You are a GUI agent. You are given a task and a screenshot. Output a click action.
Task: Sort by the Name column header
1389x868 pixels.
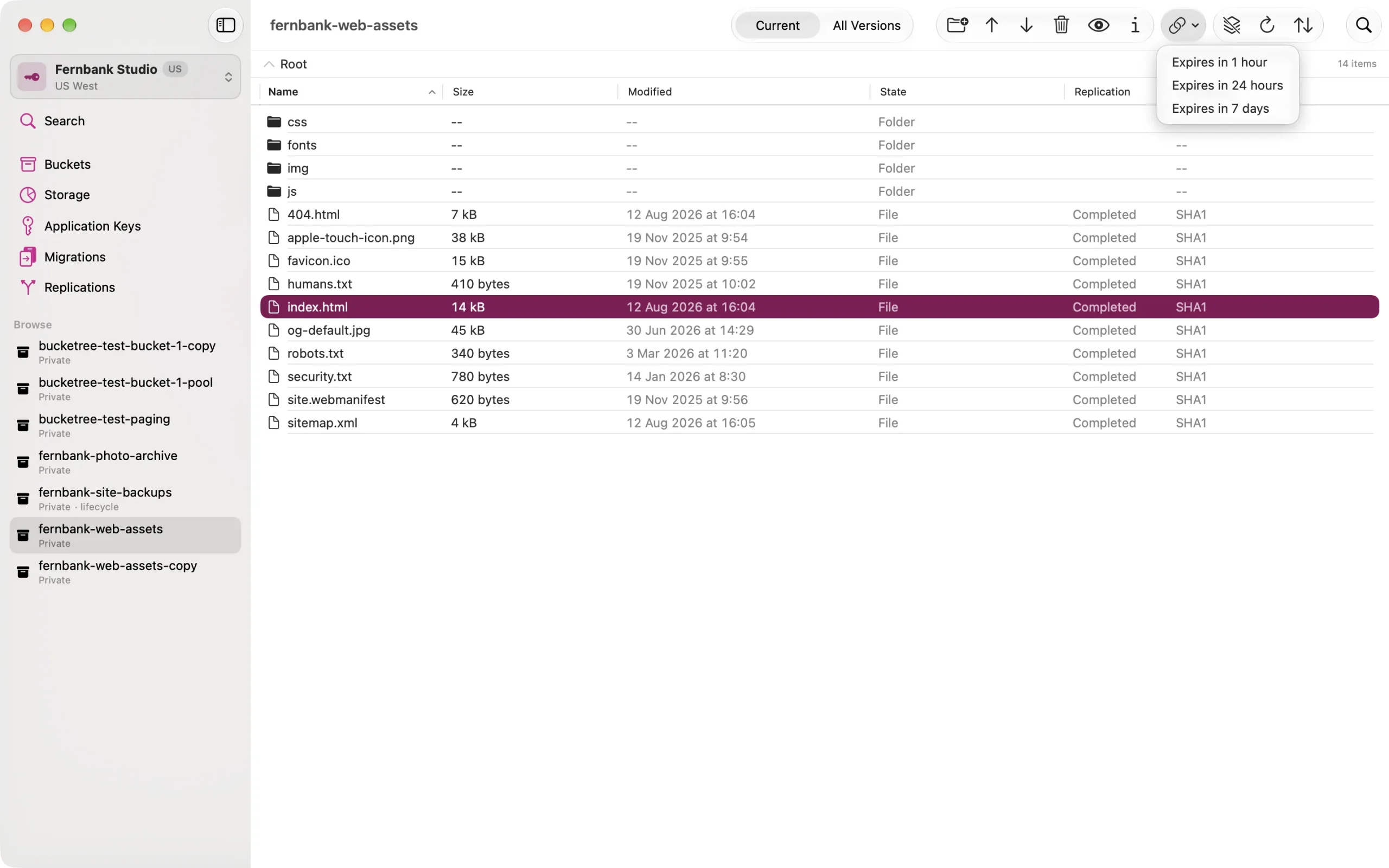pyautogui.click(x=351, y=92)
